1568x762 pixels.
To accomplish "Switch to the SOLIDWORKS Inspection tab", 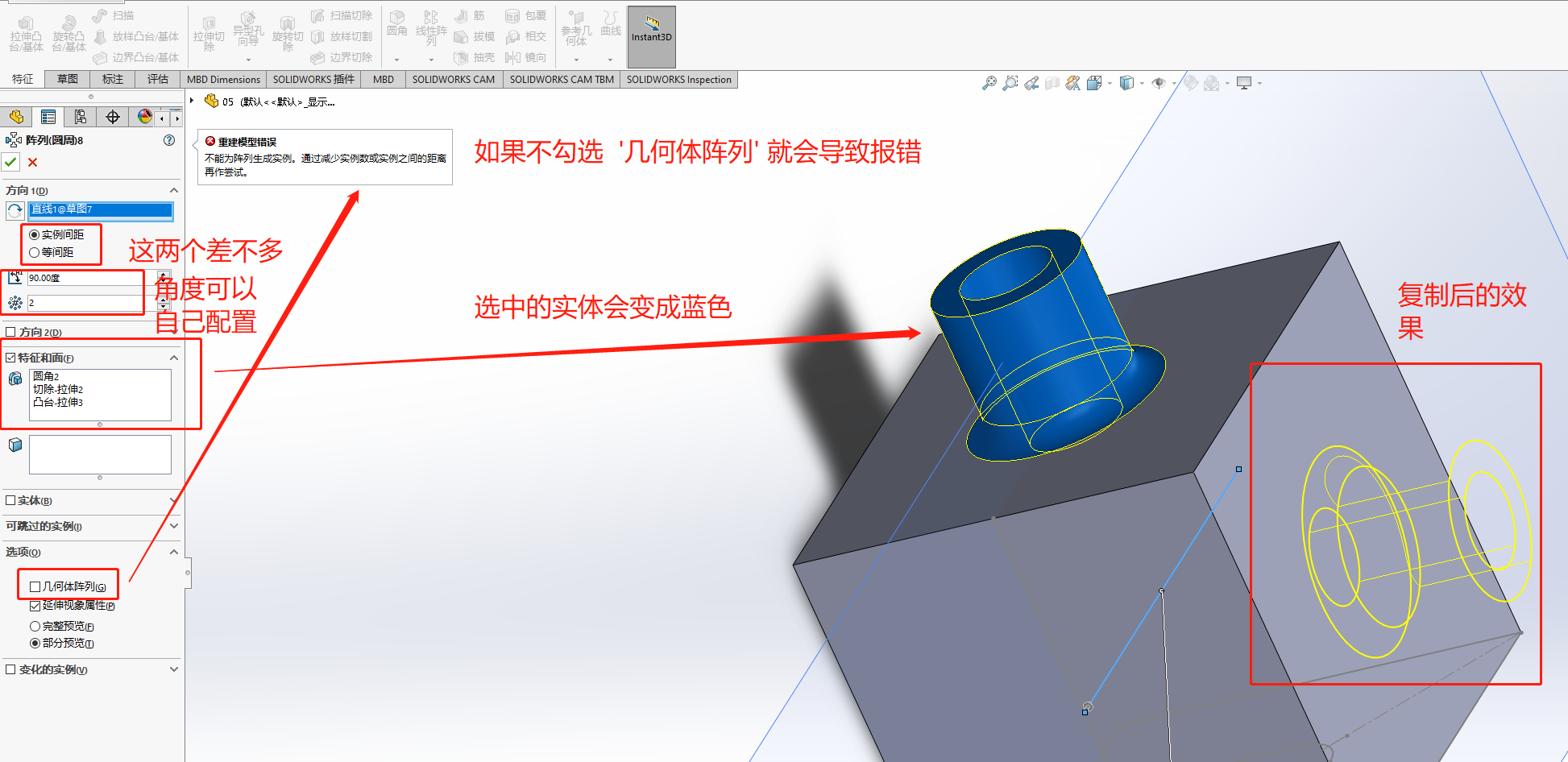I will (679, 79).
